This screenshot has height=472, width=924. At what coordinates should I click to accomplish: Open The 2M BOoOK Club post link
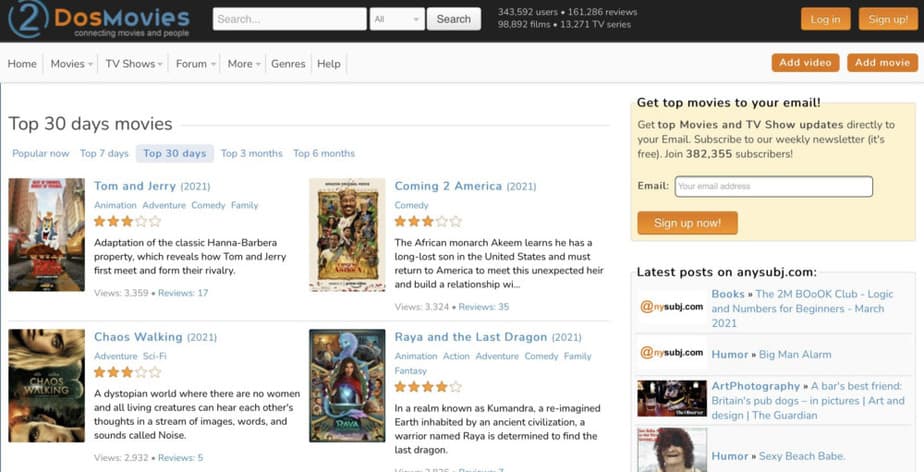click(802, 308)
